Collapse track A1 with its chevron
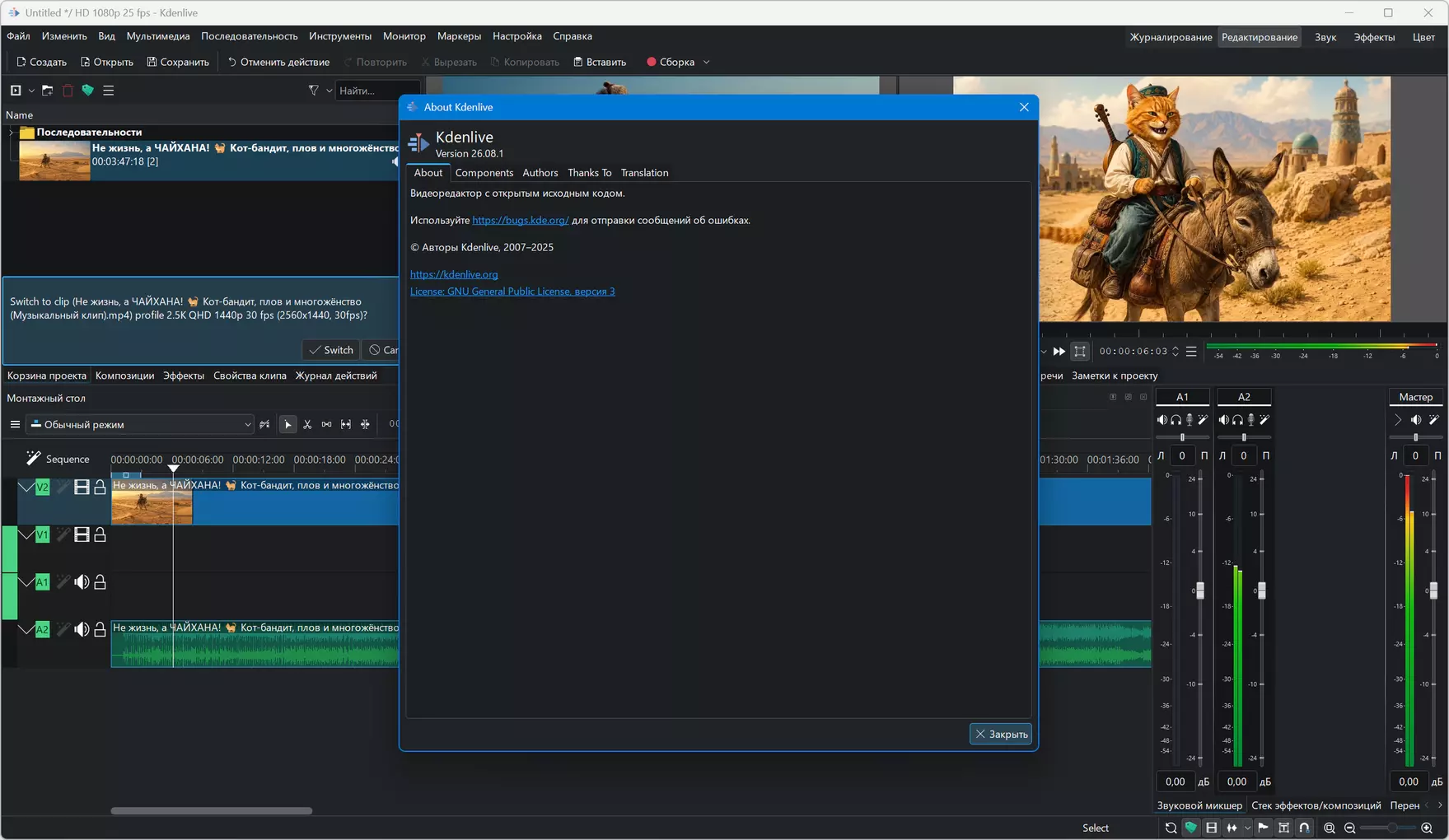This screenshot has height=840, width=1449. click(x=26, y=582)
